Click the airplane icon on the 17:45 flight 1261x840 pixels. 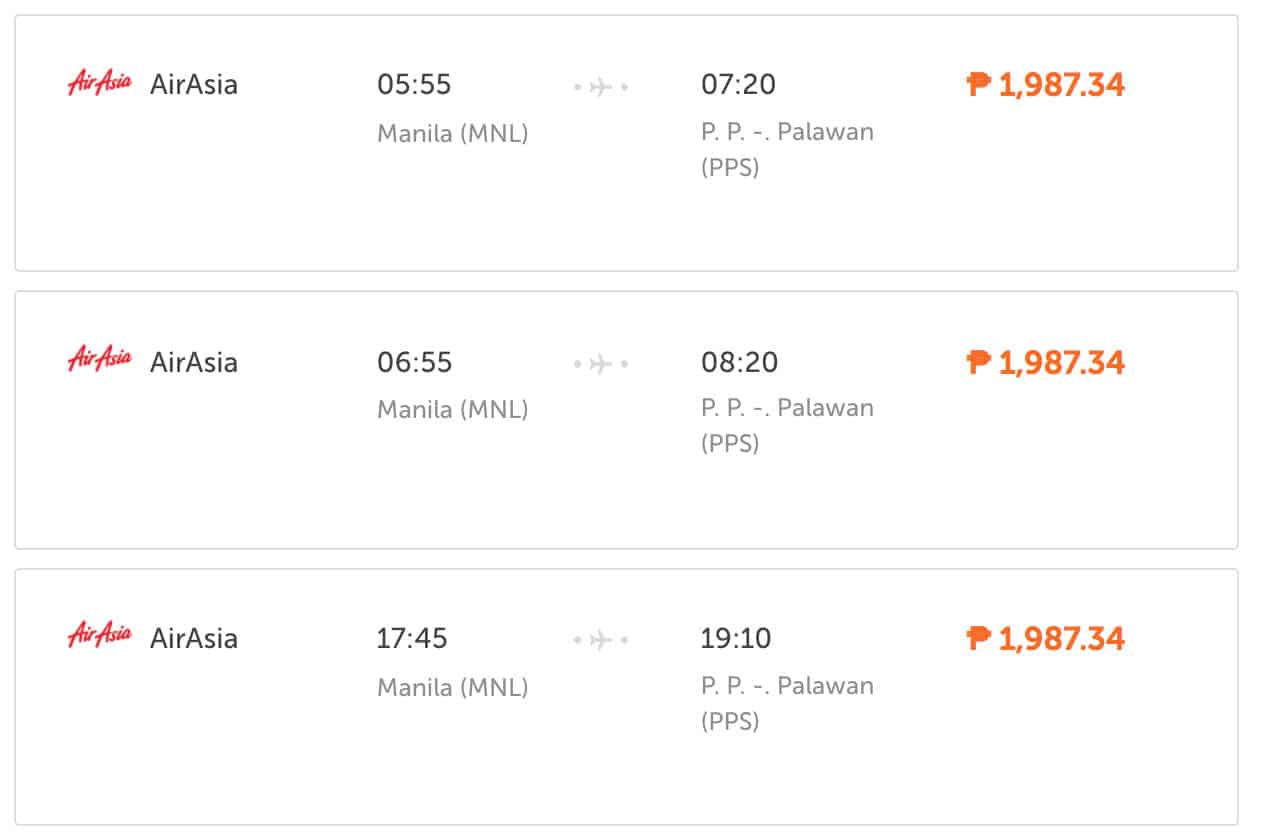[601, 640]
